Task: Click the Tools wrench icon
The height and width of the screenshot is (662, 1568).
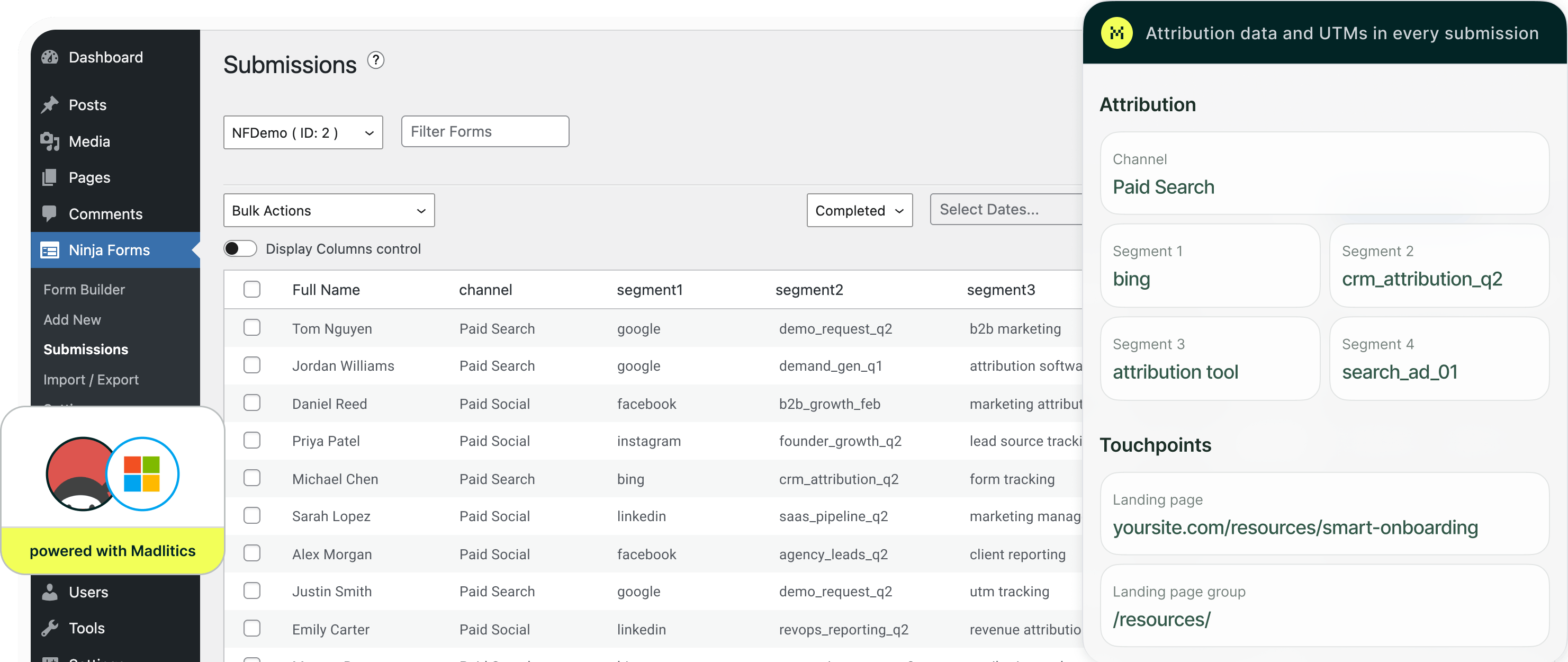Action: pyautogui.click(x=50, y=628)
